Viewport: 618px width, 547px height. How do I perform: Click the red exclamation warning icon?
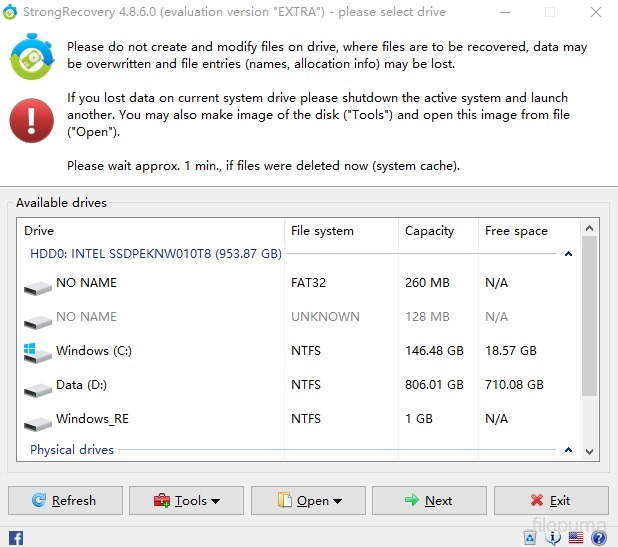(x=31, y=121)
